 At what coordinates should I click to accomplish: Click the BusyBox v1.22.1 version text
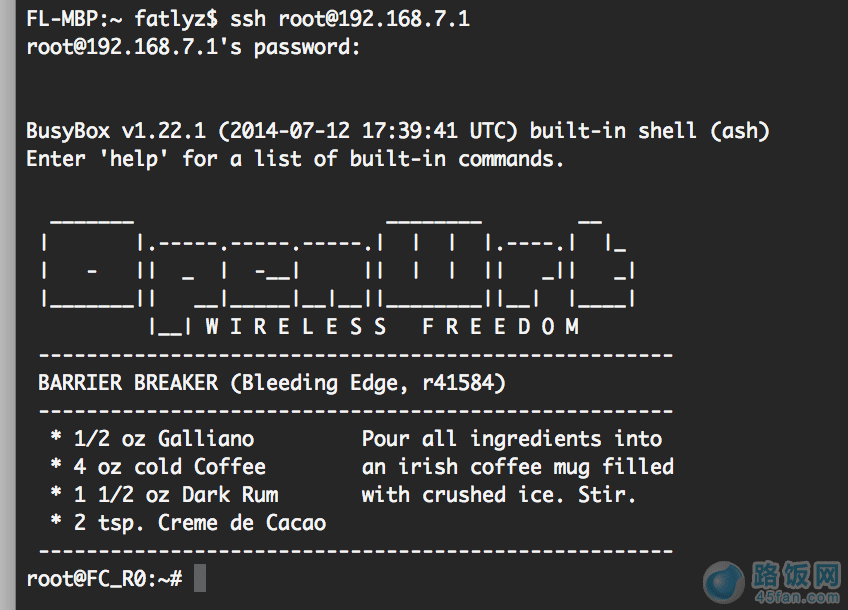pos(116,131)
